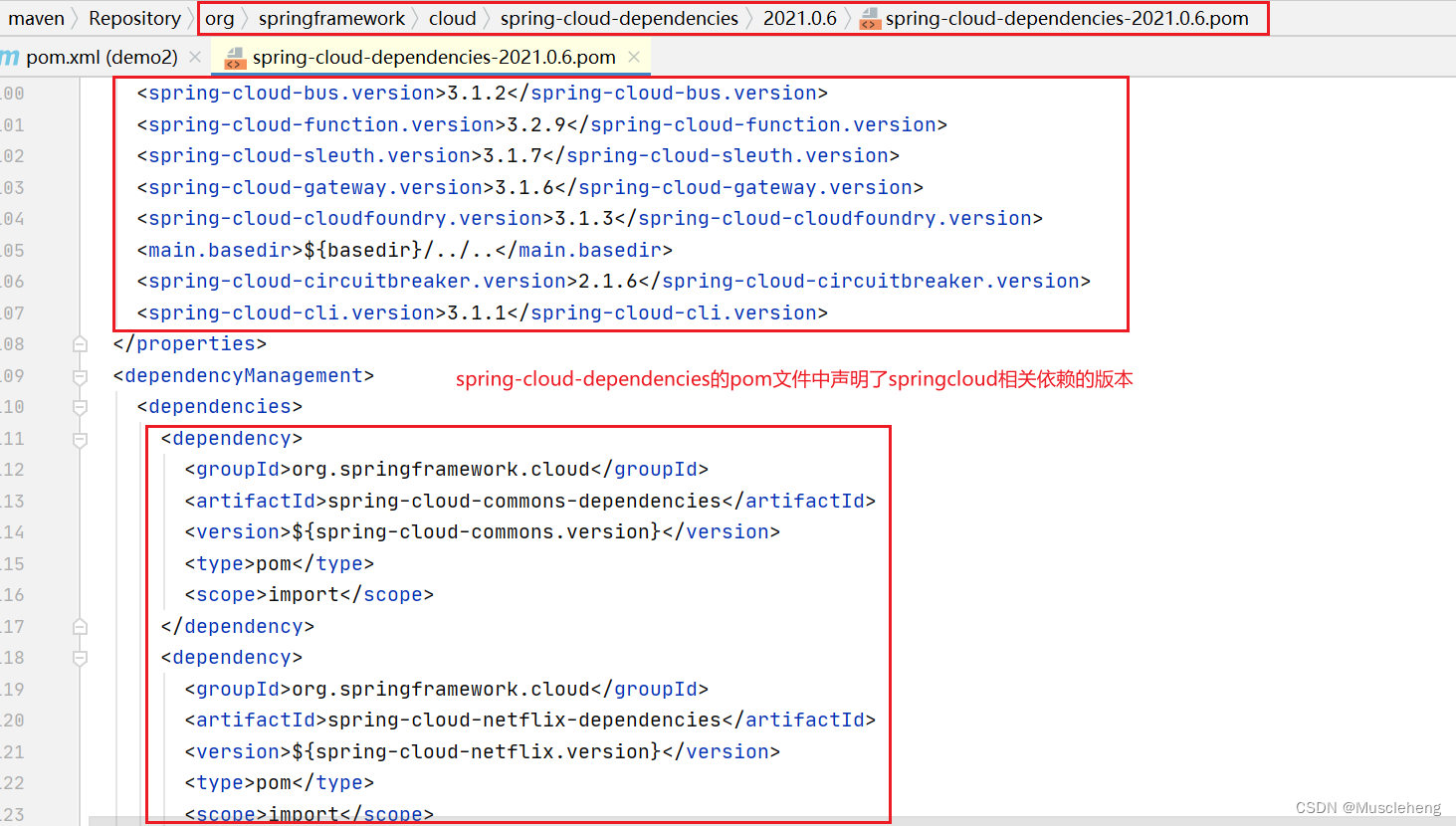Click the spring-cloud-cli.version 3.1.1 line

[482, 312]
